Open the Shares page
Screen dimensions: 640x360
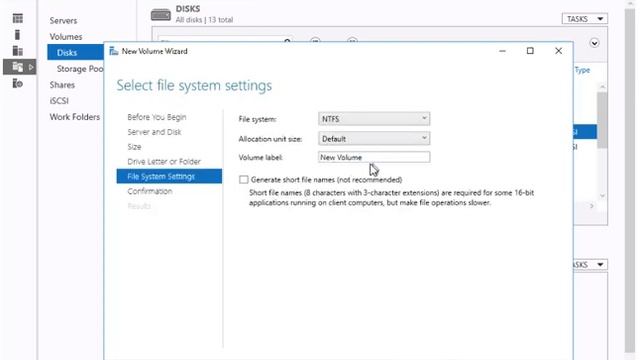tap(62, 85)
